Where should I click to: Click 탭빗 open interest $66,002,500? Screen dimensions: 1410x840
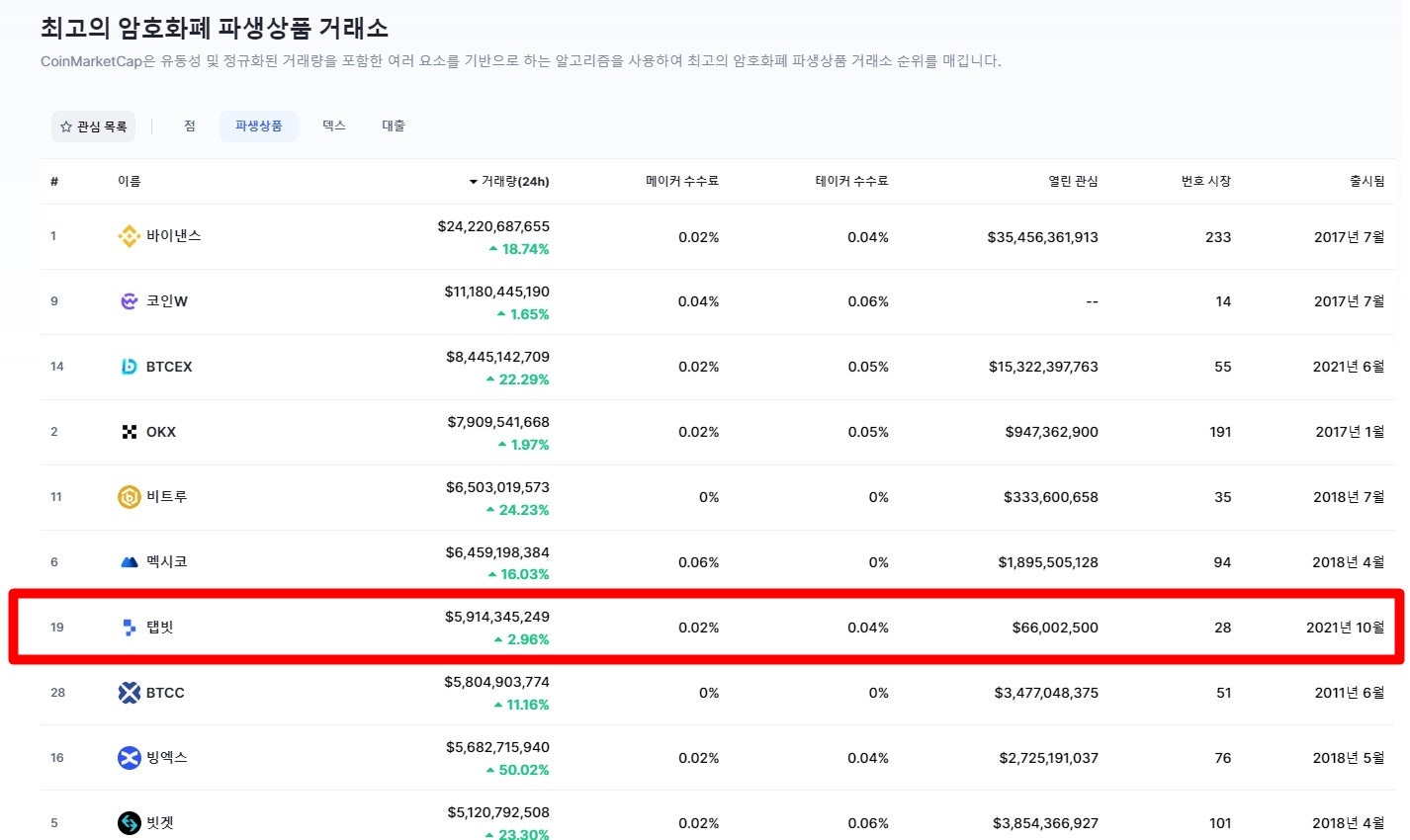(x=1055, y=628)
